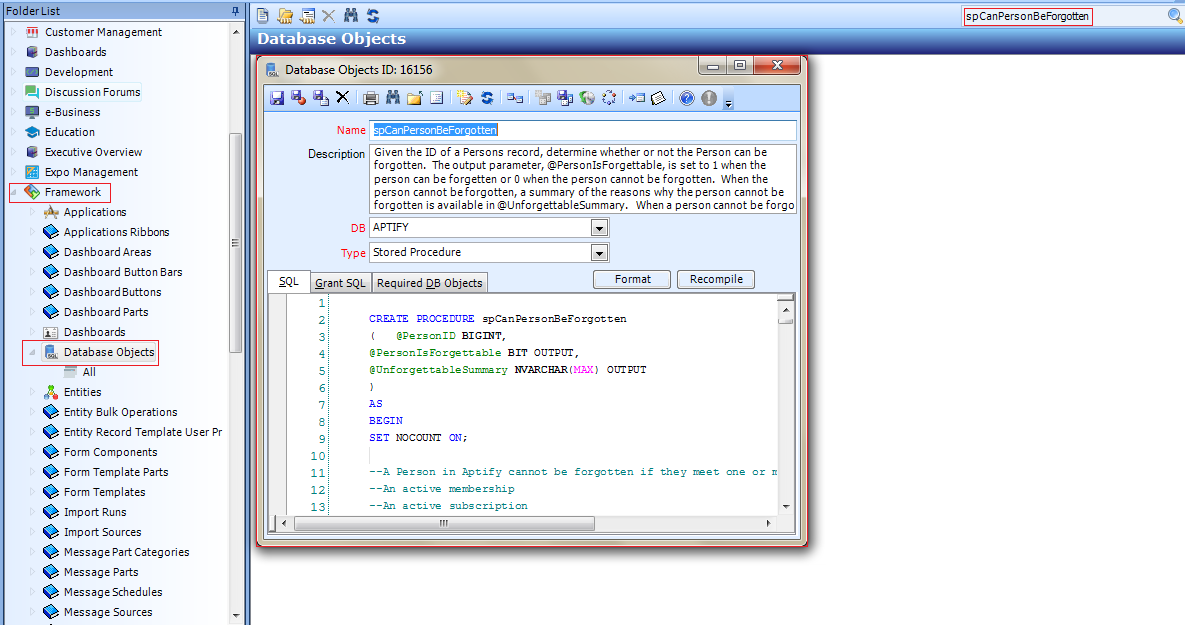Select e-Business in the Folder List
Image resolution: width=1185 pixels, height=625 pixels.
72,112
